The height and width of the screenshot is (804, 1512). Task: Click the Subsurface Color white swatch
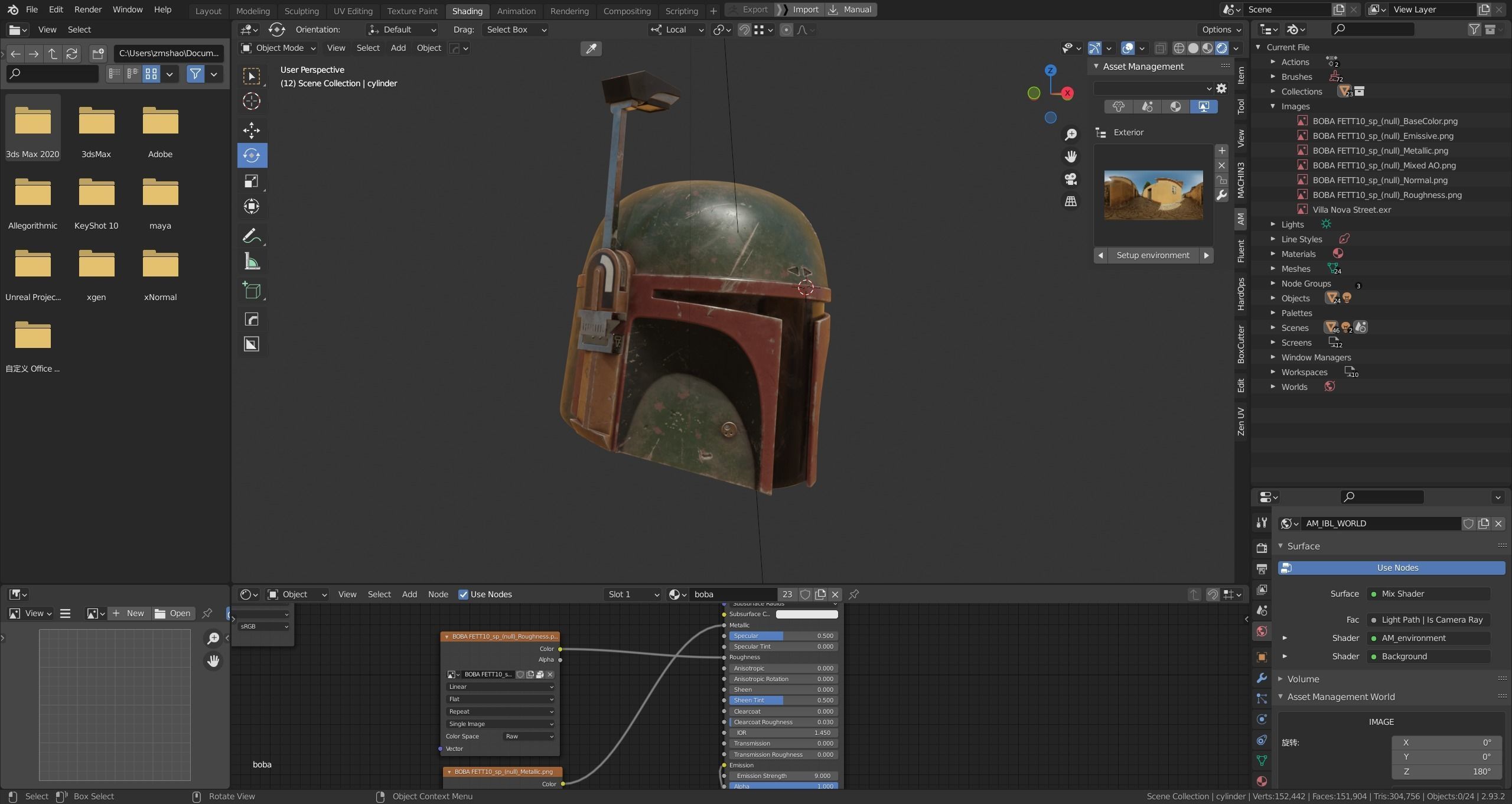[x=806, y=614]
